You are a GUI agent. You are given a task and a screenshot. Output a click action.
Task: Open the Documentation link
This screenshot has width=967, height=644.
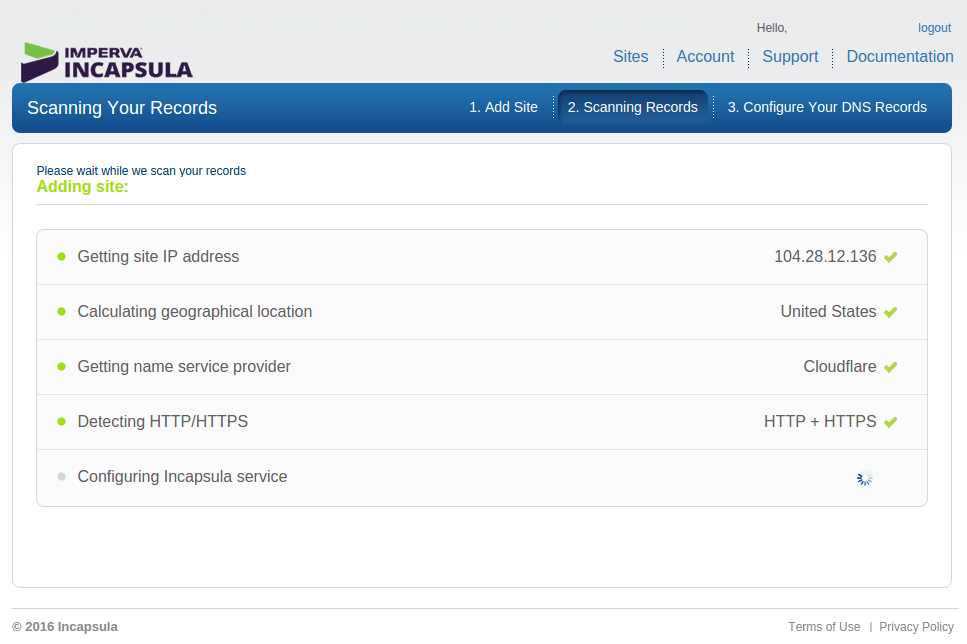pyautogui.click(x=899, y=57)
